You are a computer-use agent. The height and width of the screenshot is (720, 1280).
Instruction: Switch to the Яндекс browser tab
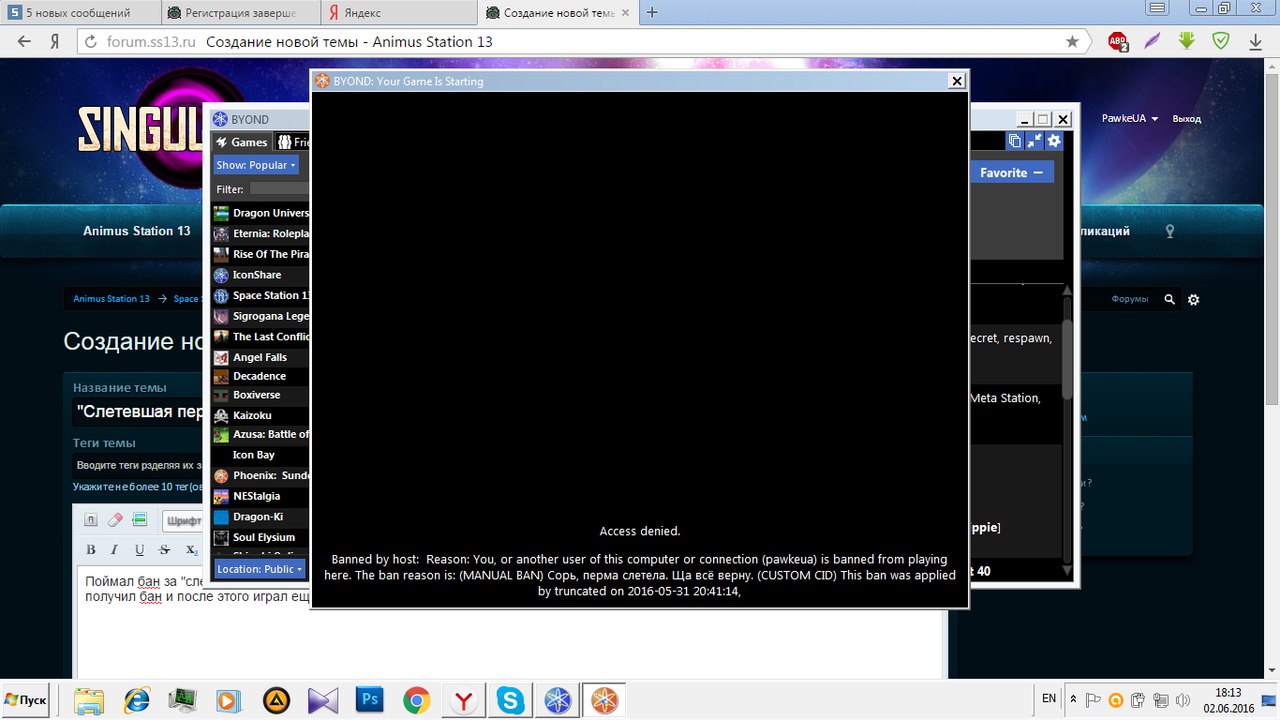click(400, 13)
